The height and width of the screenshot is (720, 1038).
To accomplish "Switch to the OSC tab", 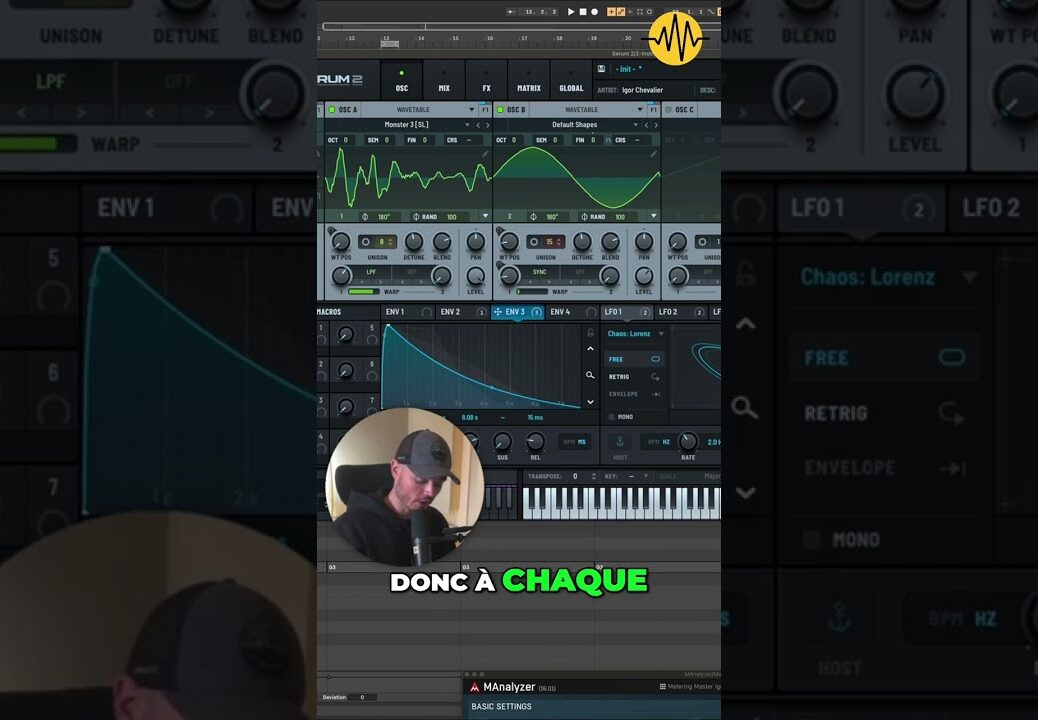I will point(402,81).
